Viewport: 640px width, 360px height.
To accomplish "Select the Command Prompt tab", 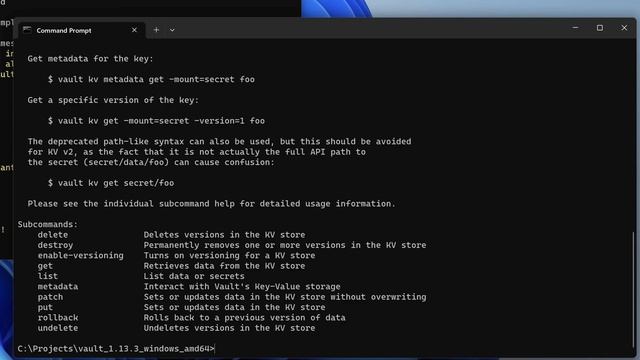I will coord(81,30).
